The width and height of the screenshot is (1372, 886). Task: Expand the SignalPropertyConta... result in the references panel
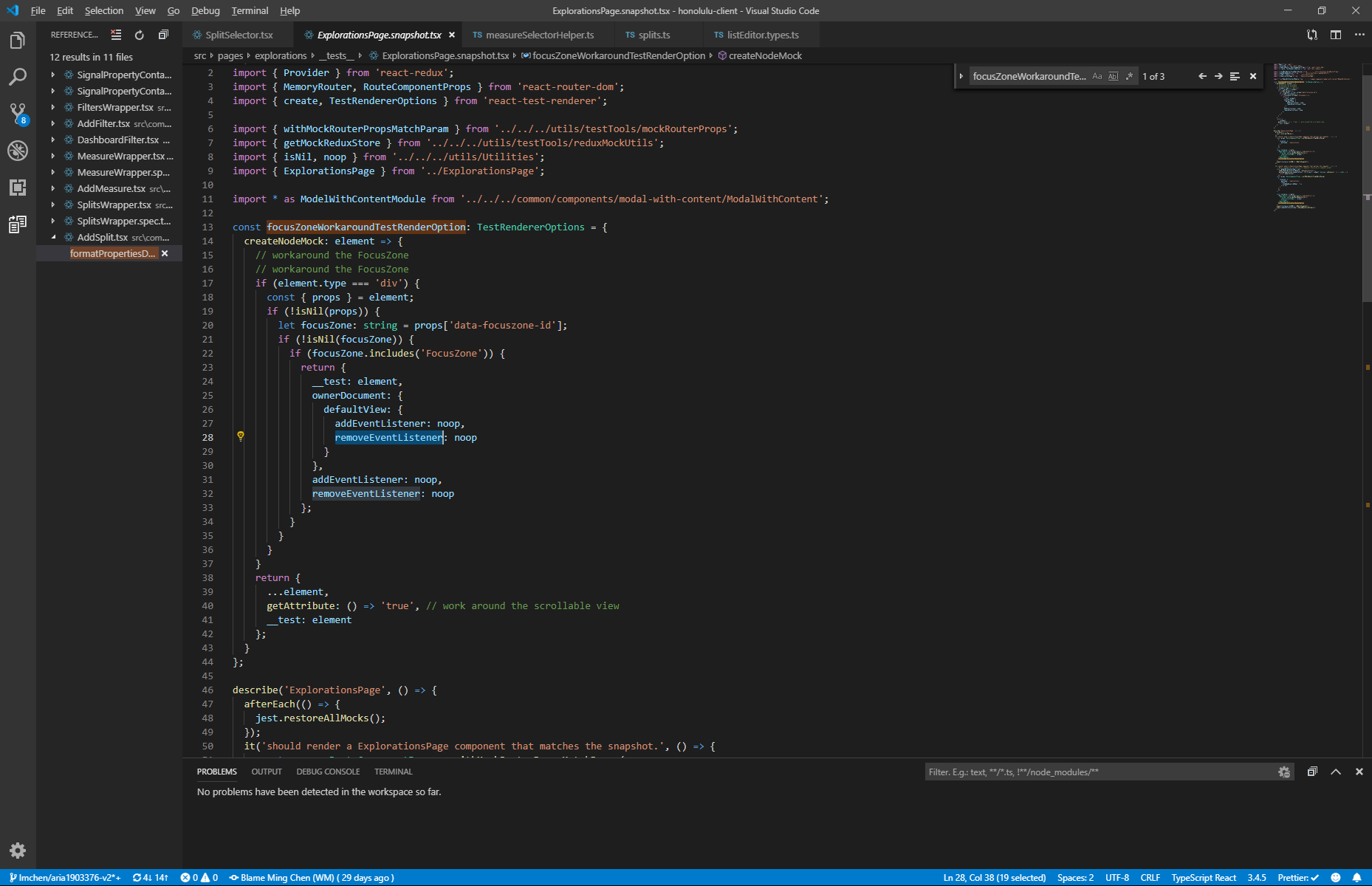[x=52, y=74]
